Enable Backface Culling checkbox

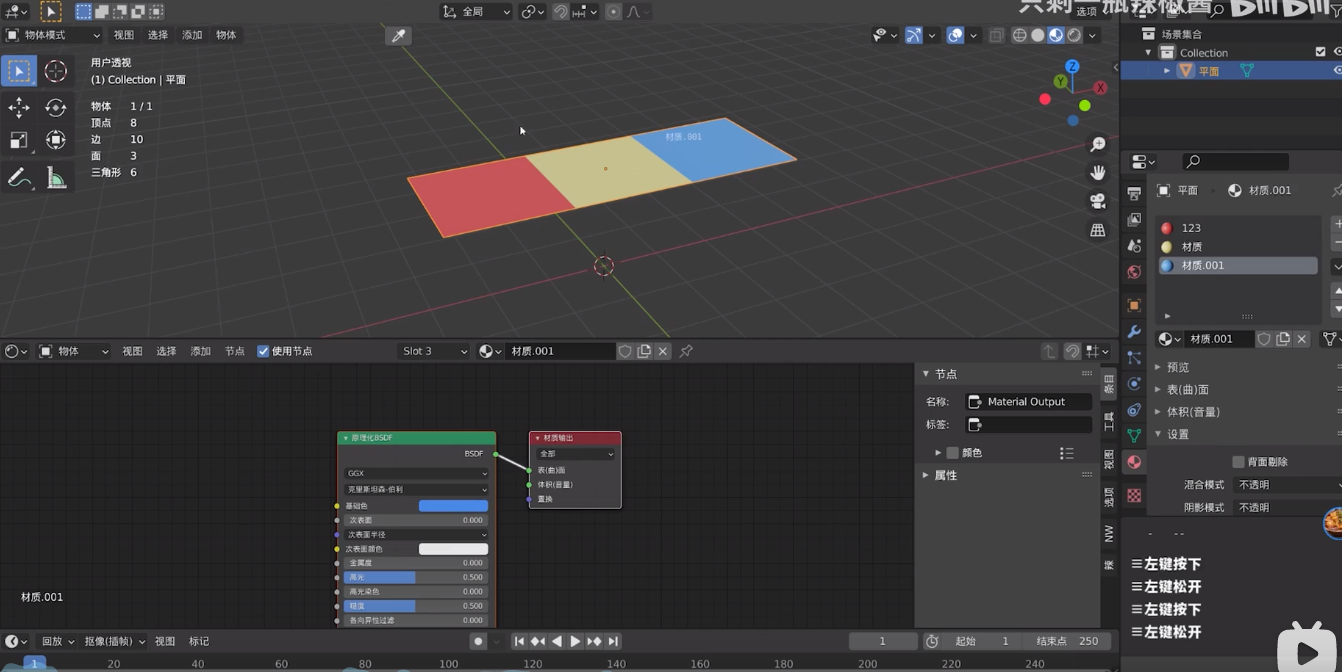[1238, 462]
